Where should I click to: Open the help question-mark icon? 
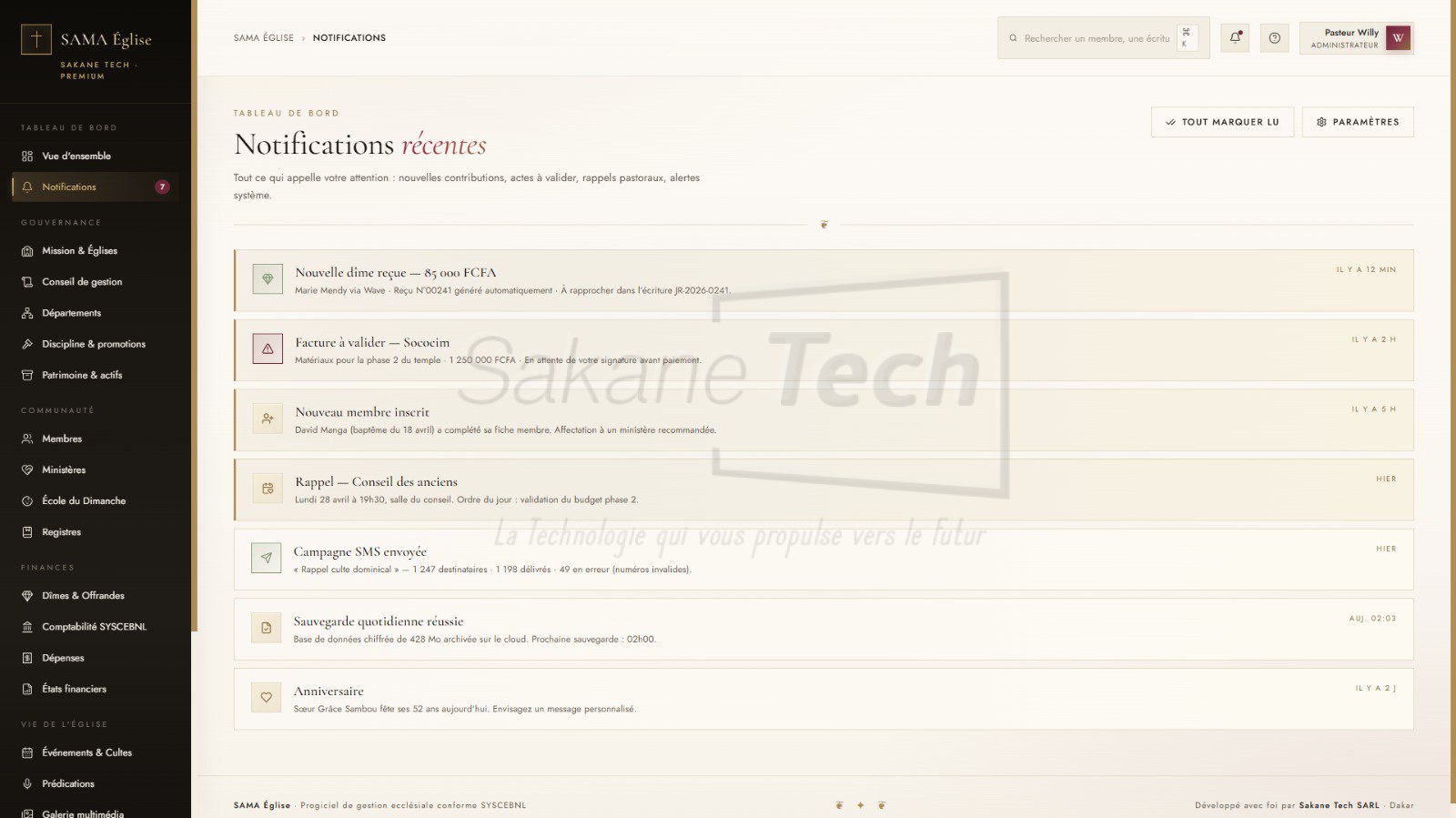[x=1275, y=38]
